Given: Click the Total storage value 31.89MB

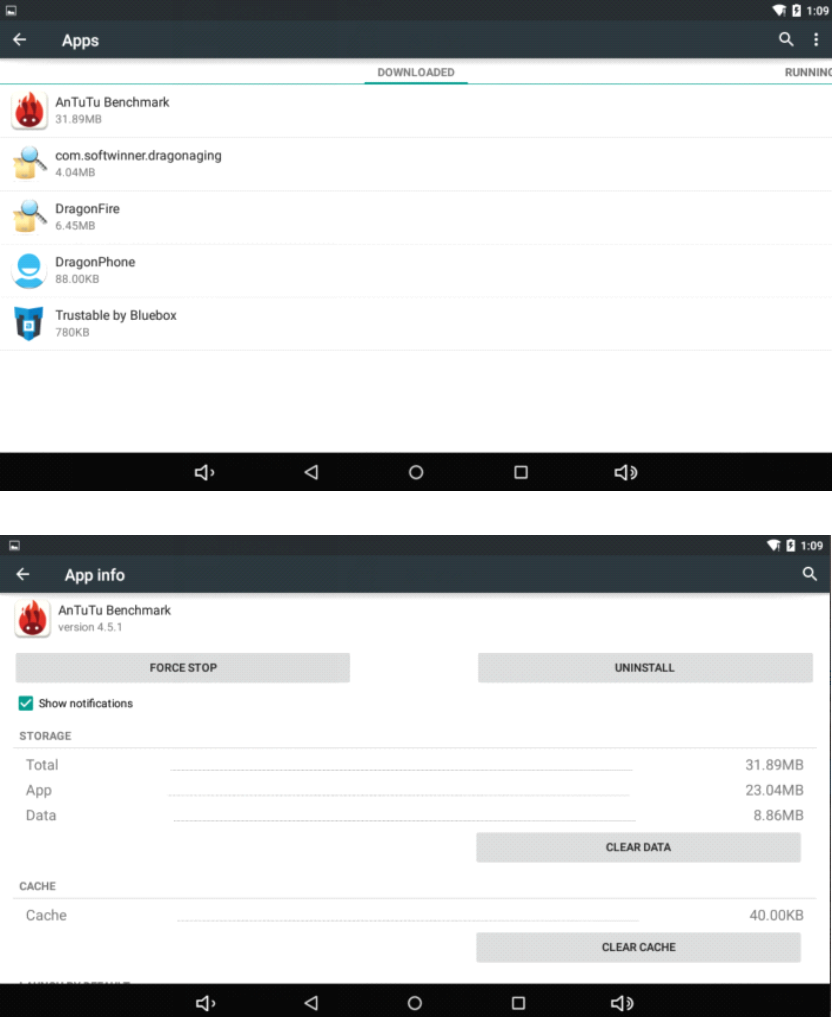Looking at the screenshot, I should click(x=774, y=765).
